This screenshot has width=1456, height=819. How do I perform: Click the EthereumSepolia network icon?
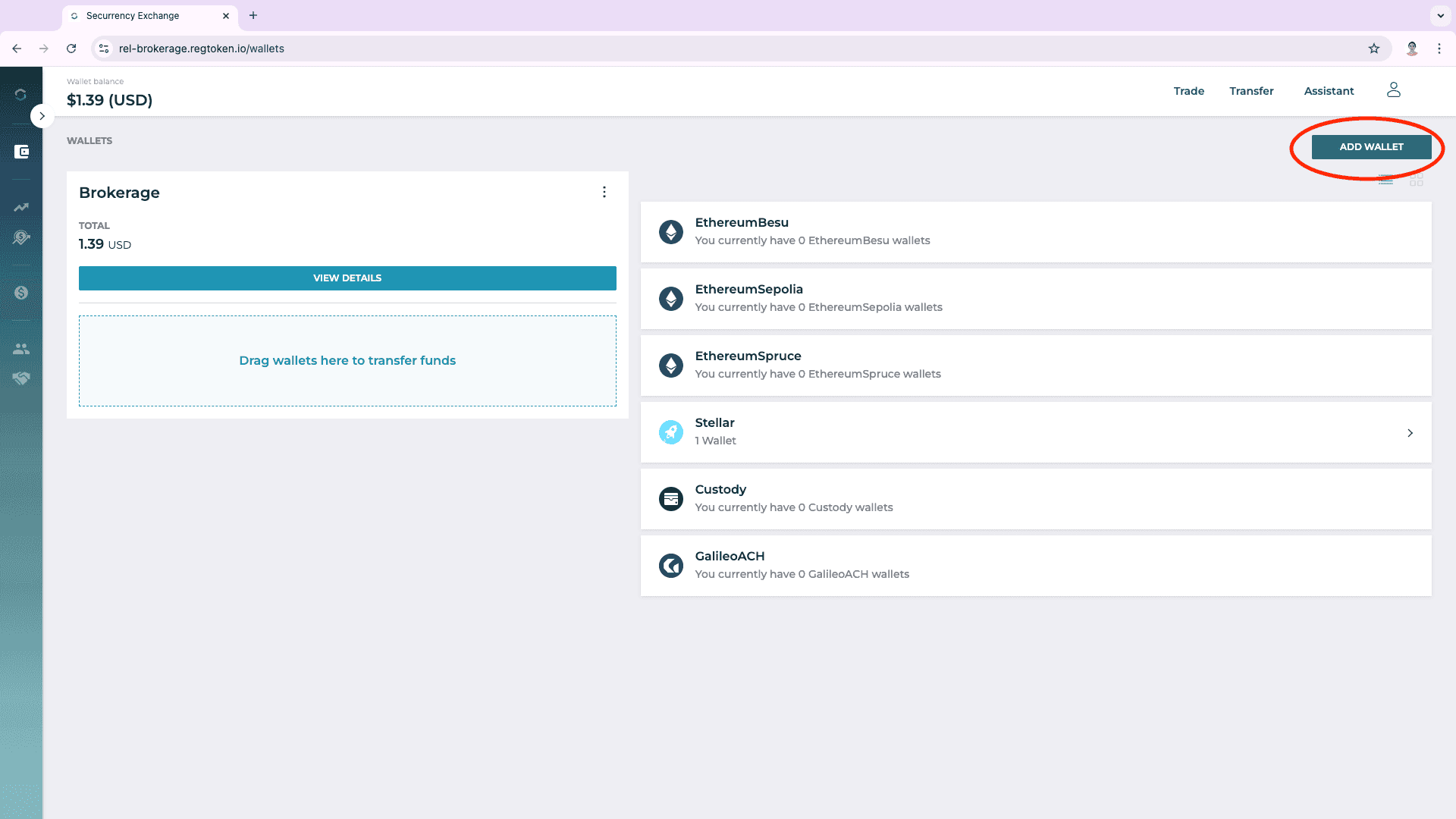coord(671,299)
